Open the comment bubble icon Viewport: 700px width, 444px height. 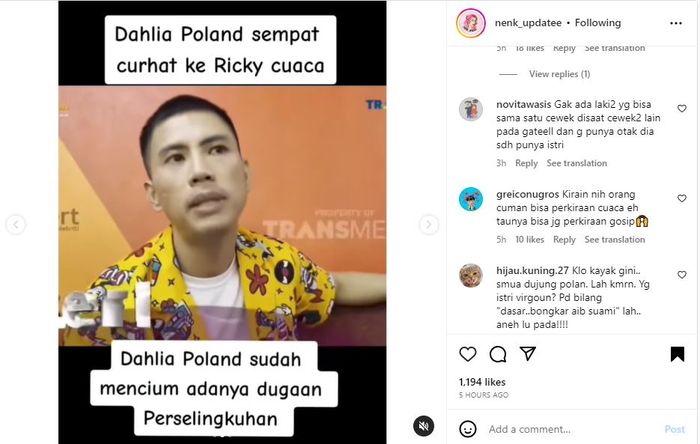498,354
